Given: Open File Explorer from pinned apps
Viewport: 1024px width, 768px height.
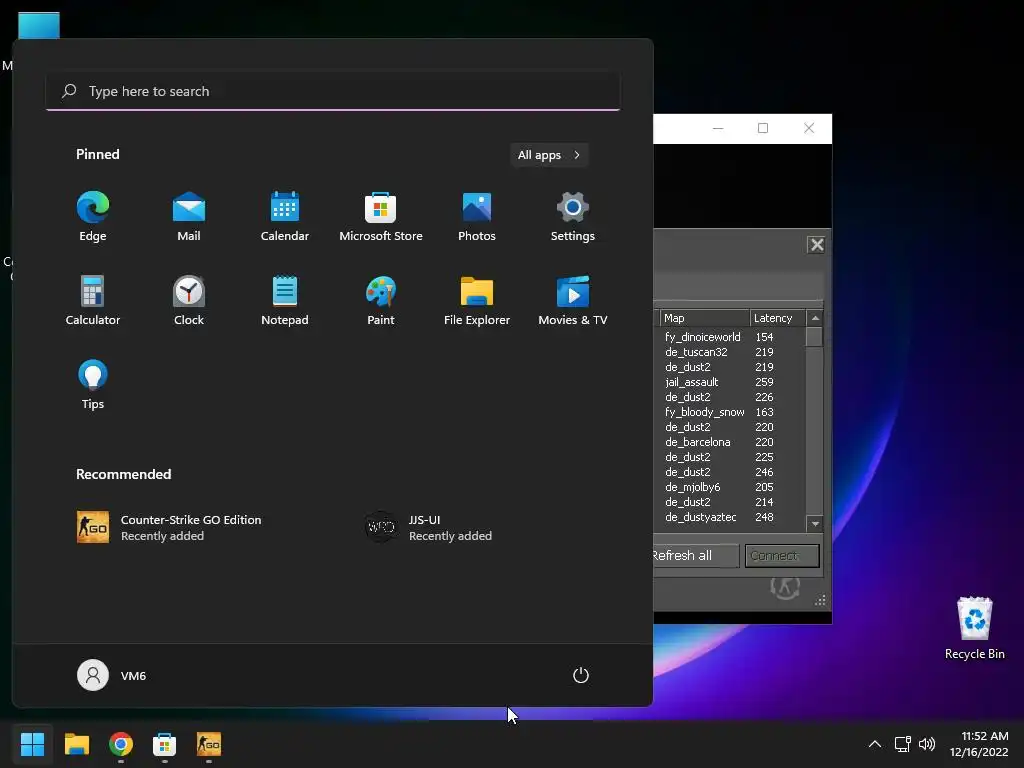Looking at the screenshot, I should (x=477, y=300).
